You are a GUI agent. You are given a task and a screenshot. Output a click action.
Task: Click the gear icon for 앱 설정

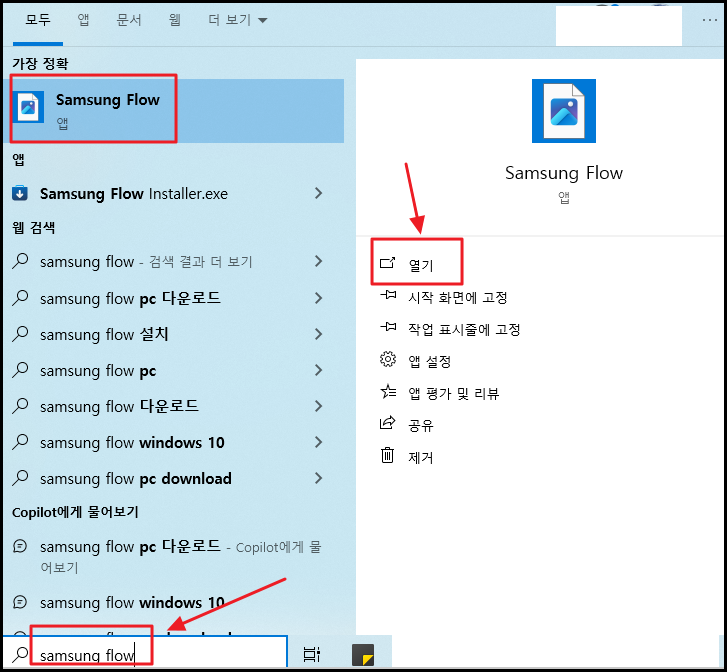(x=388, y=359)
